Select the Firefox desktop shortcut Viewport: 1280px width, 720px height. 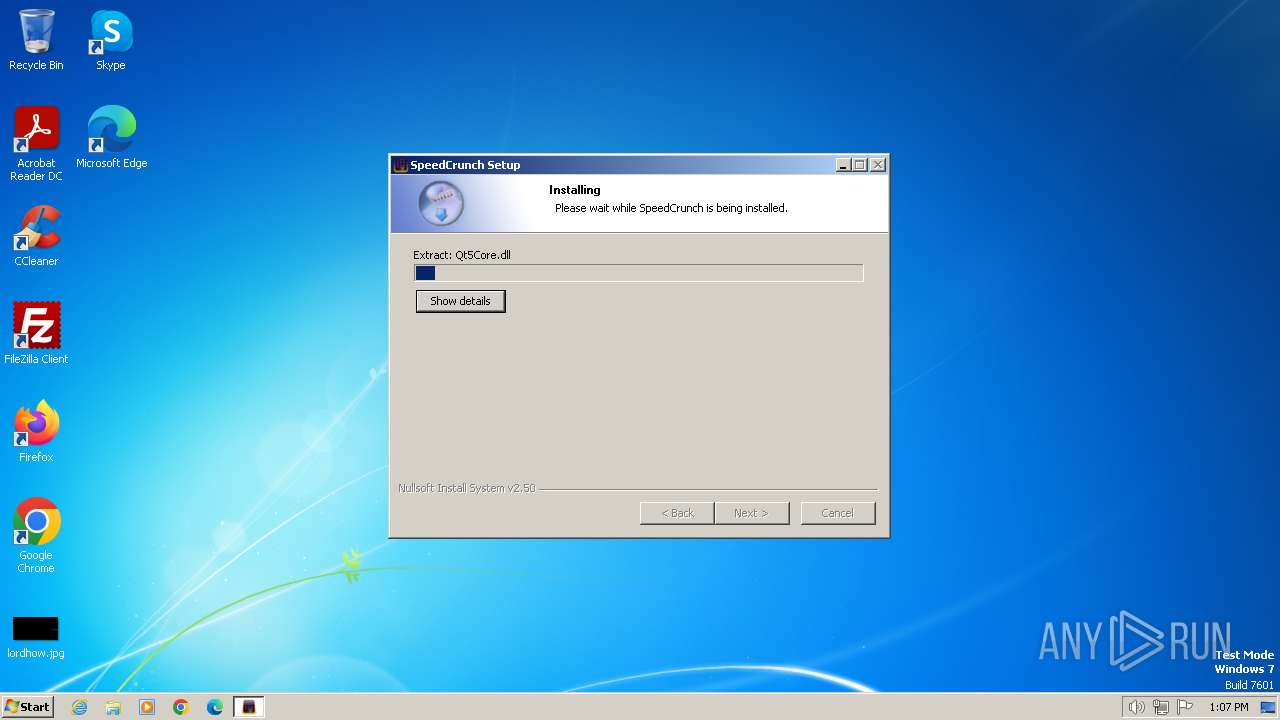click(x=36, y=432)
